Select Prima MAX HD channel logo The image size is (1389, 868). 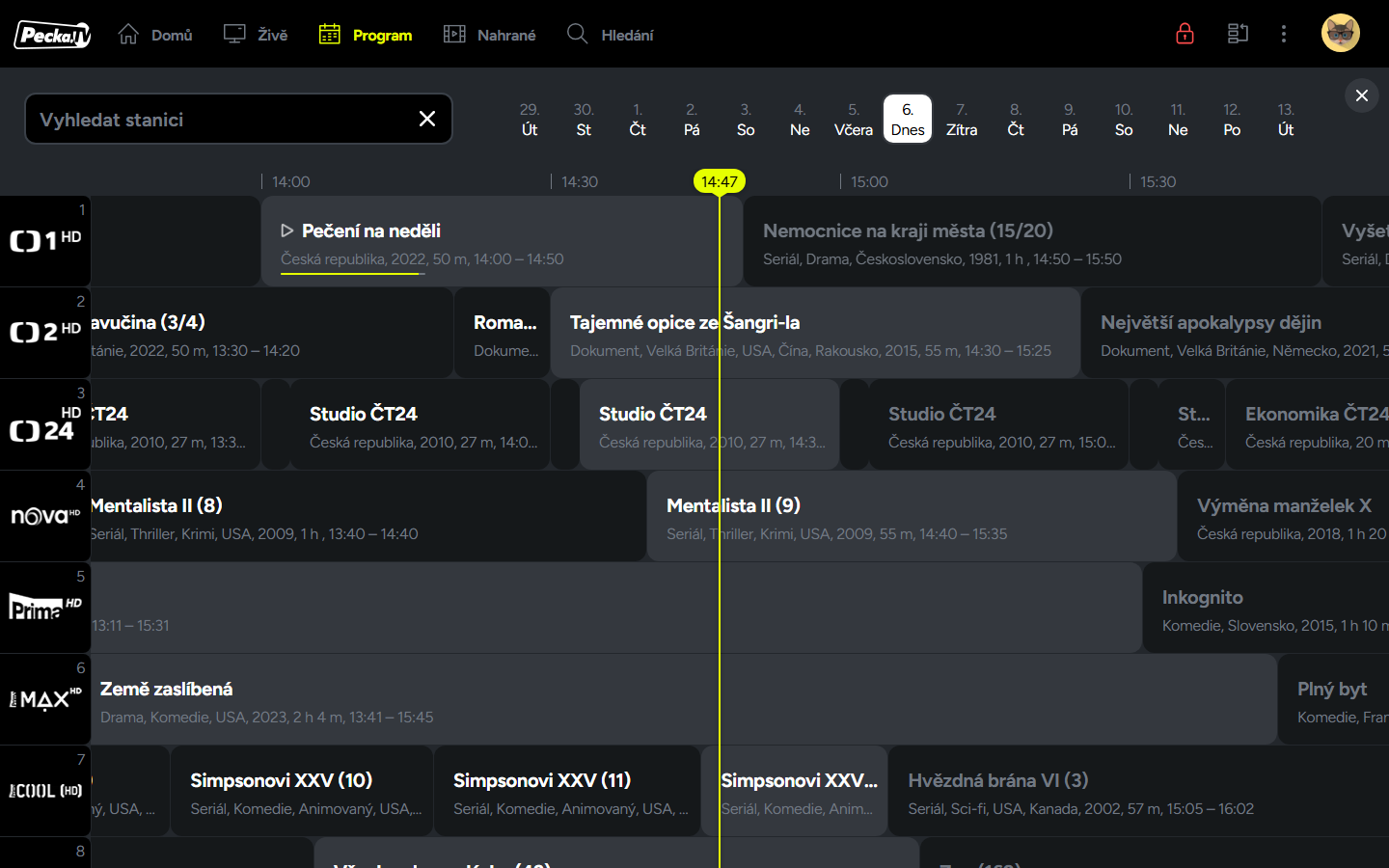tap(45, 699)
